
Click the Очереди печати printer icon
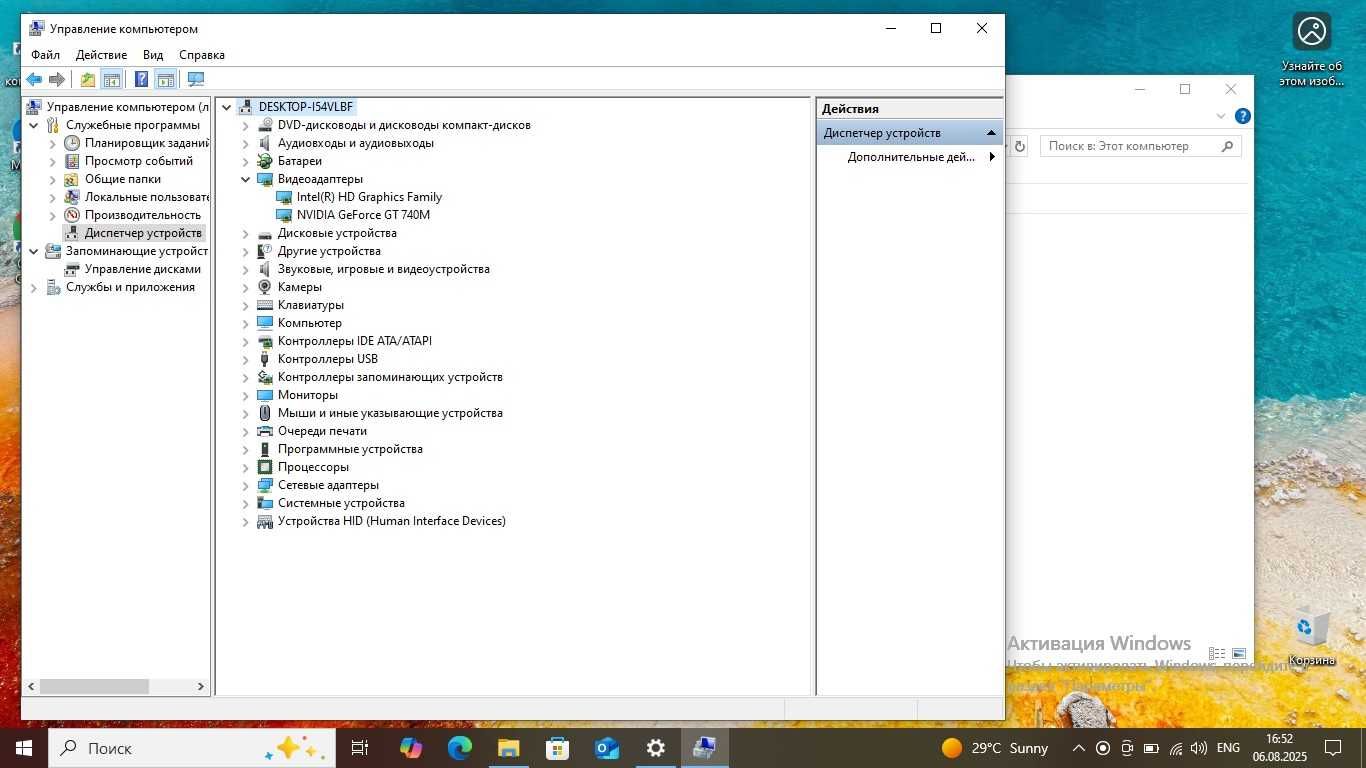[x=265, y=431]
